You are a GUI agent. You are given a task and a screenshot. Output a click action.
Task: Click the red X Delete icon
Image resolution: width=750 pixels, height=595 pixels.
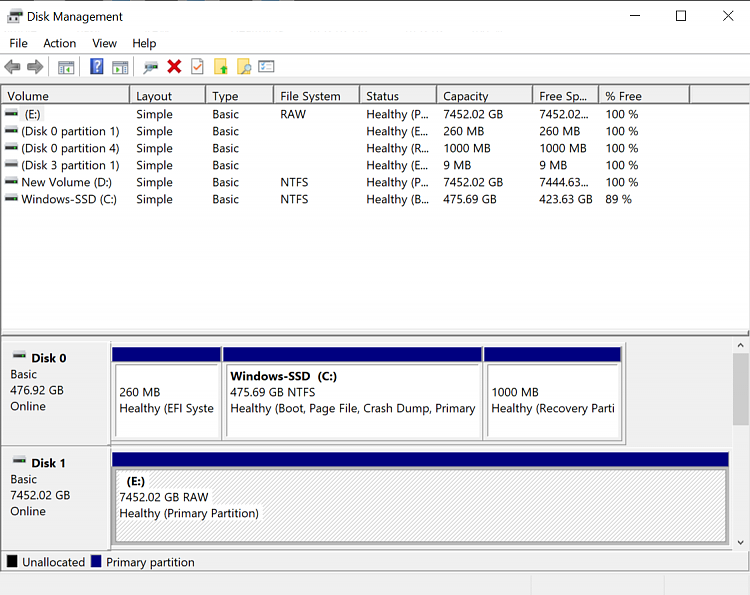click(x=174, y=66)
